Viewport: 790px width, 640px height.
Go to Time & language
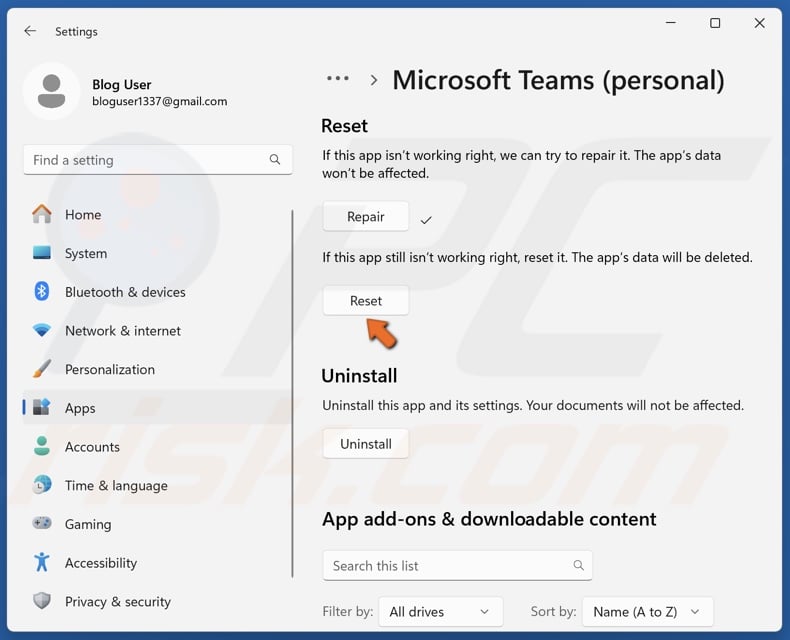(156, 485)
